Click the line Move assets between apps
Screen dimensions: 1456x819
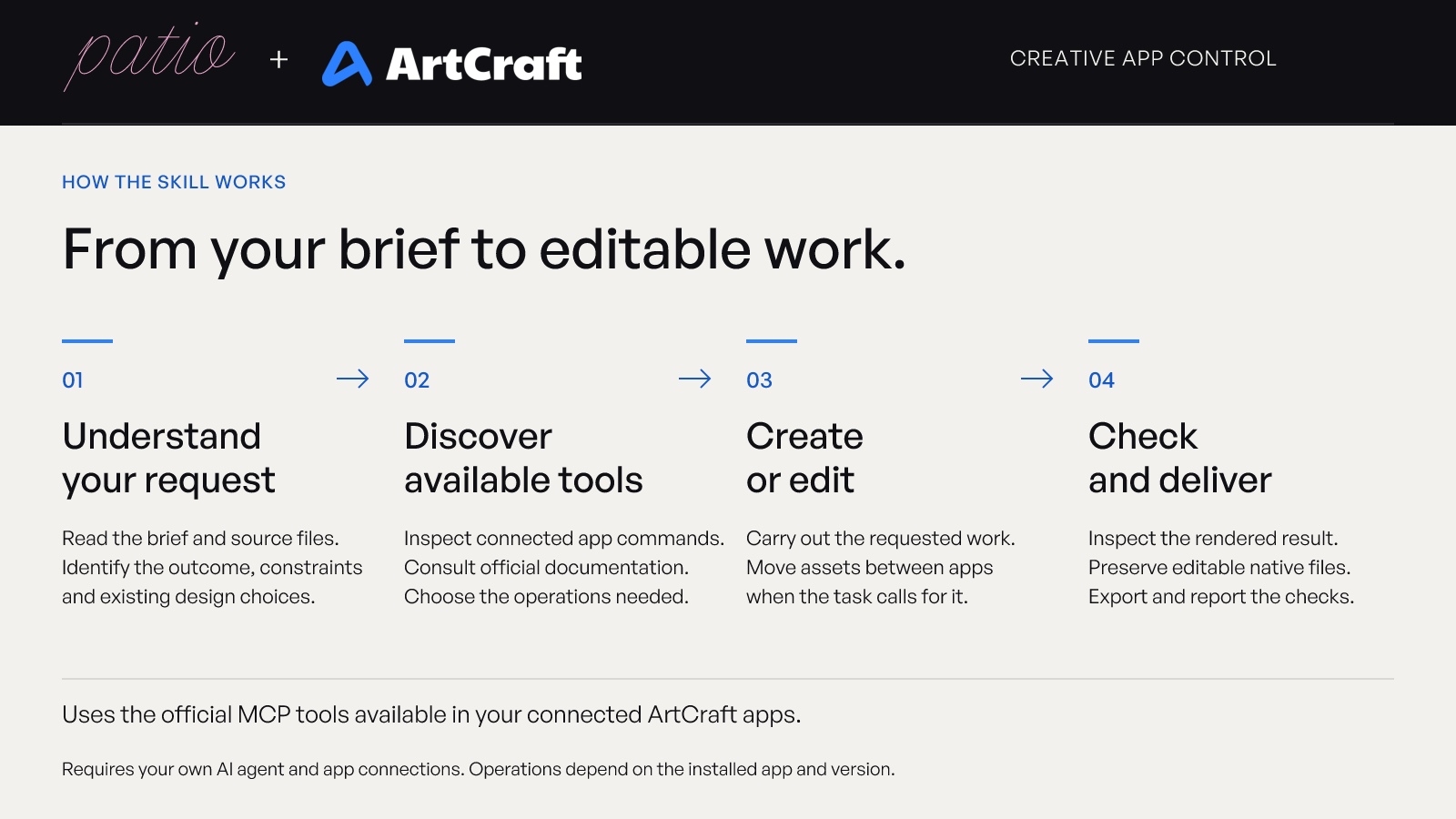(x=870, y=568)
